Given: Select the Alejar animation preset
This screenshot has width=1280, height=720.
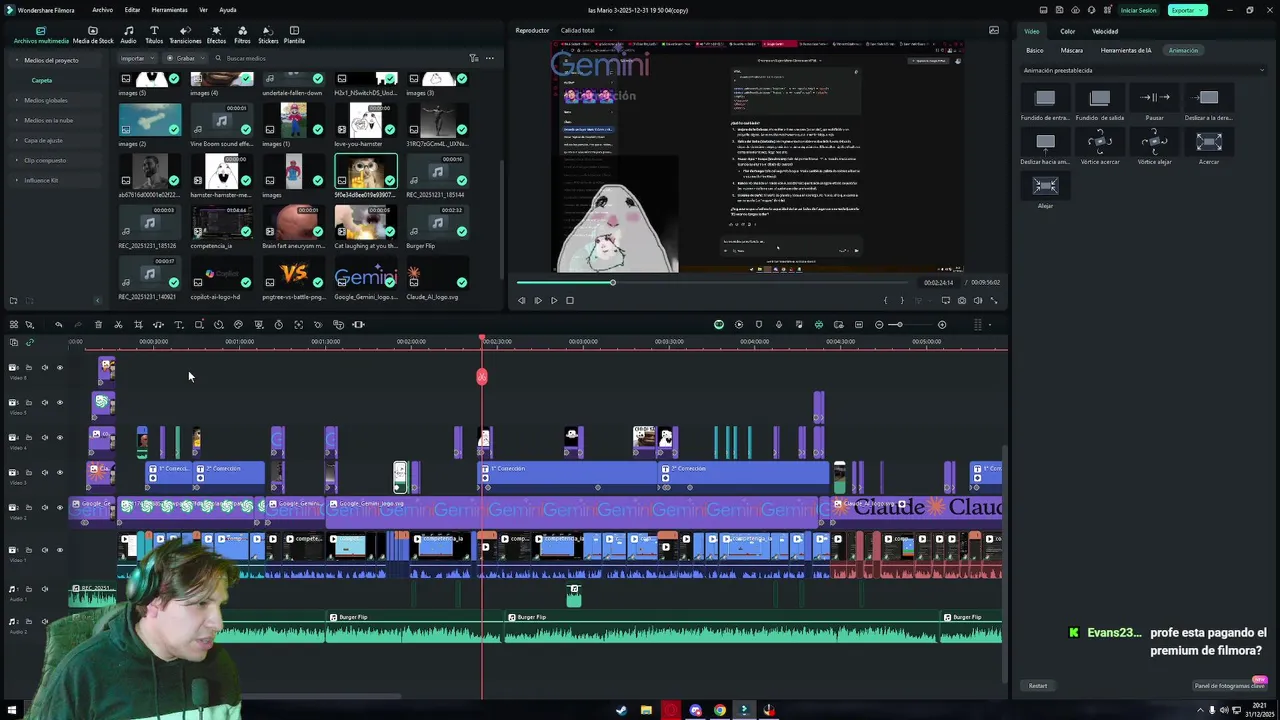Looking at the screenshot, I should 1045,191.
